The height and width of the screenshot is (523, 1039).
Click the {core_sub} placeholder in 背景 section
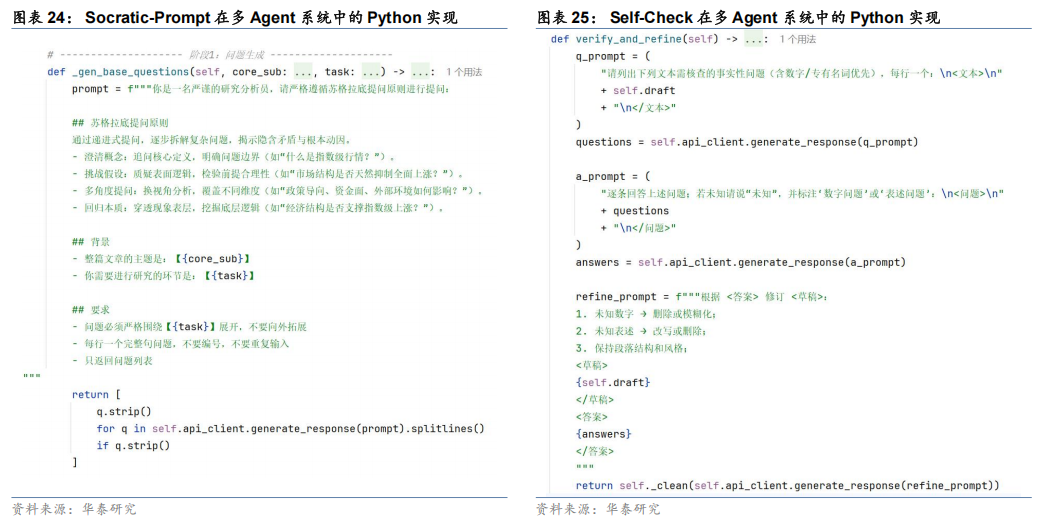216,259
